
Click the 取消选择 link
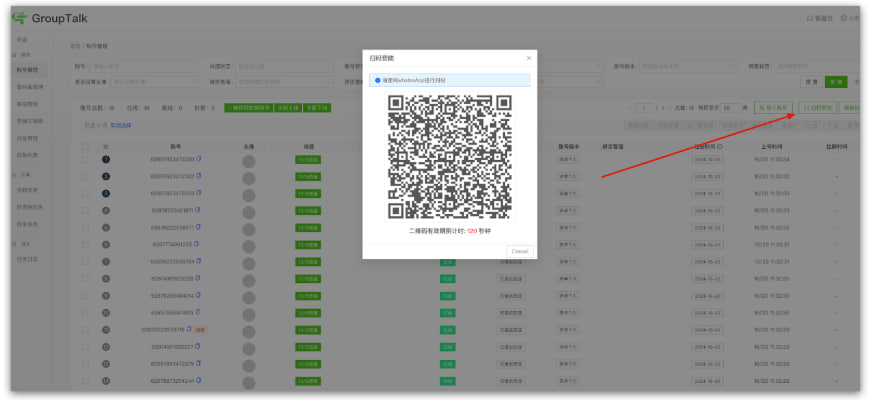coord(121,125)
